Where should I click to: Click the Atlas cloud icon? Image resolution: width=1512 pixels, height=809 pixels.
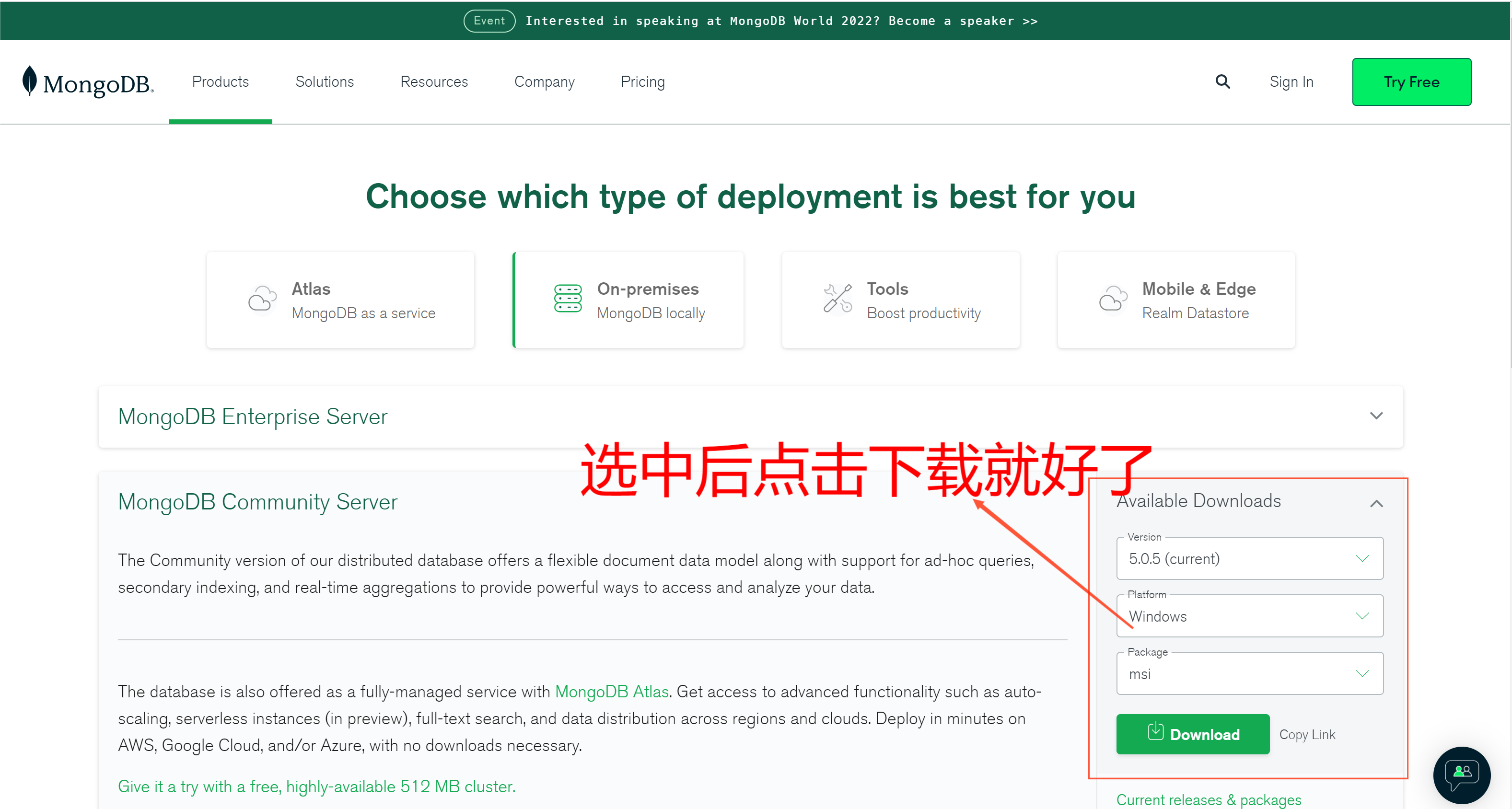[x=262, y=299]
